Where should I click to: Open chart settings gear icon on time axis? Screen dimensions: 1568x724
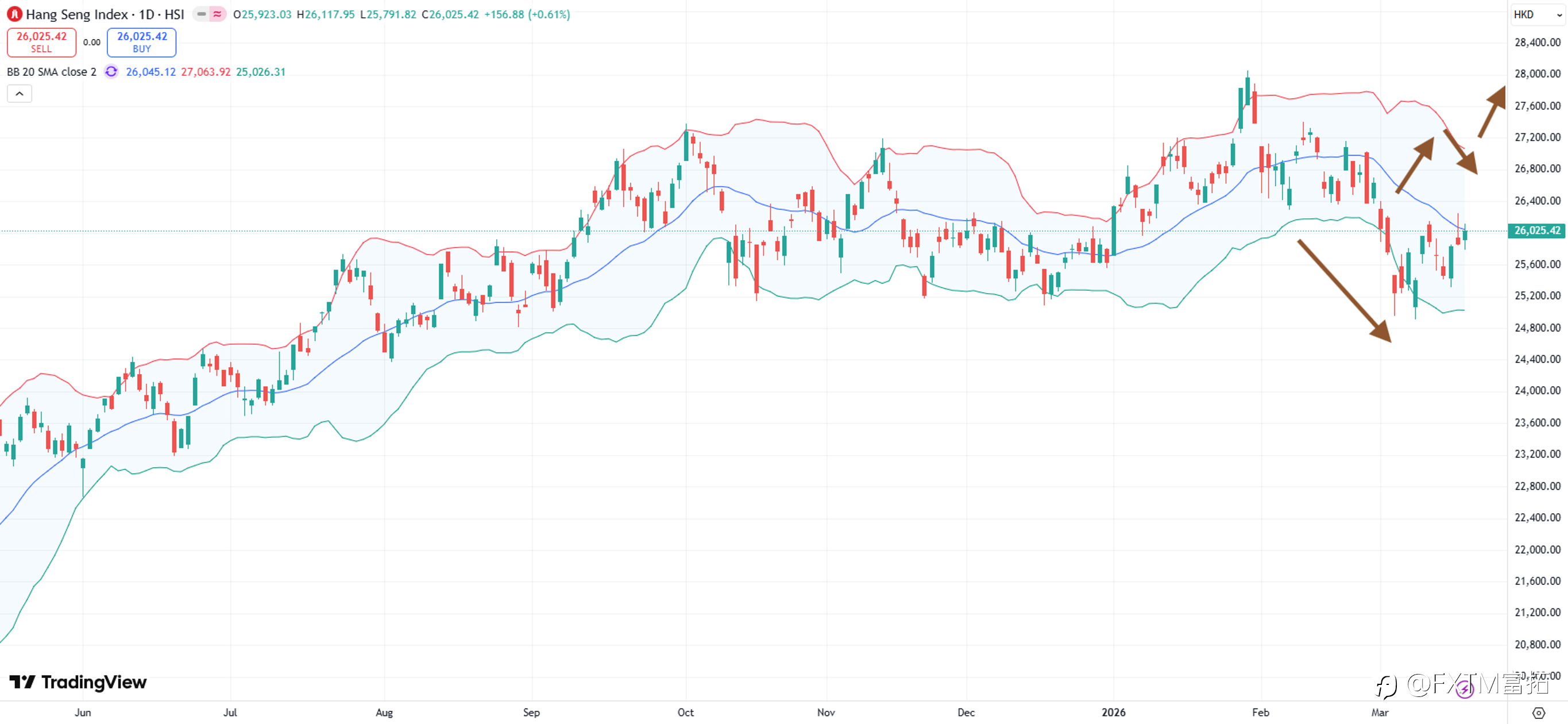pyautogui.click(x=1538, y=713)
